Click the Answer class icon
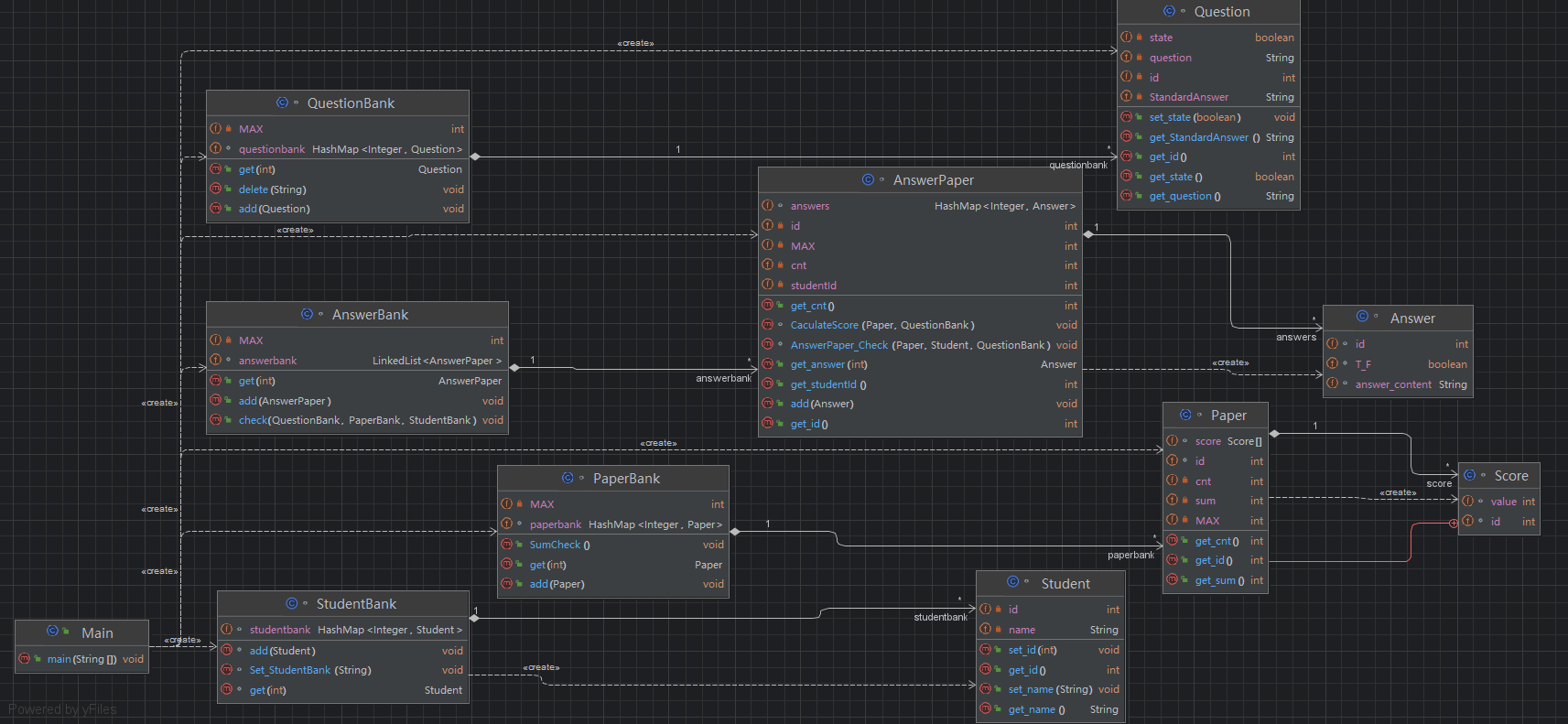1568x724 pixels. (x=1362, y=317)
